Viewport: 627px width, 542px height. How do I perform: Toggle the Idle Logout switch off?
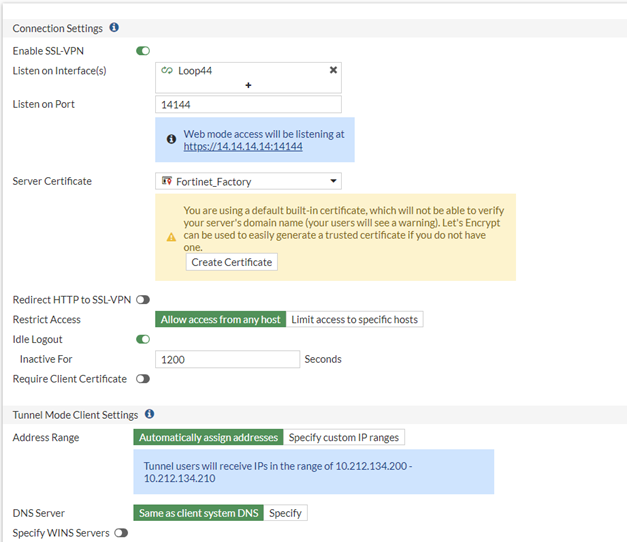click(143, 339)
